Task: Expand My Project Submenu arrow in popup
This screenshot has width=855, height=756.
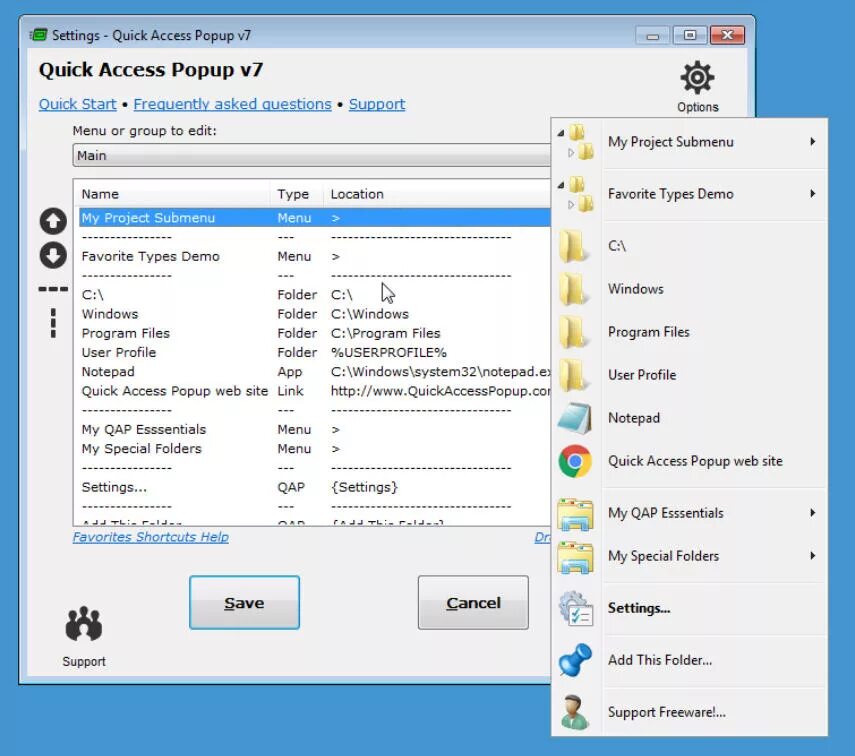Action: point(812,142)
